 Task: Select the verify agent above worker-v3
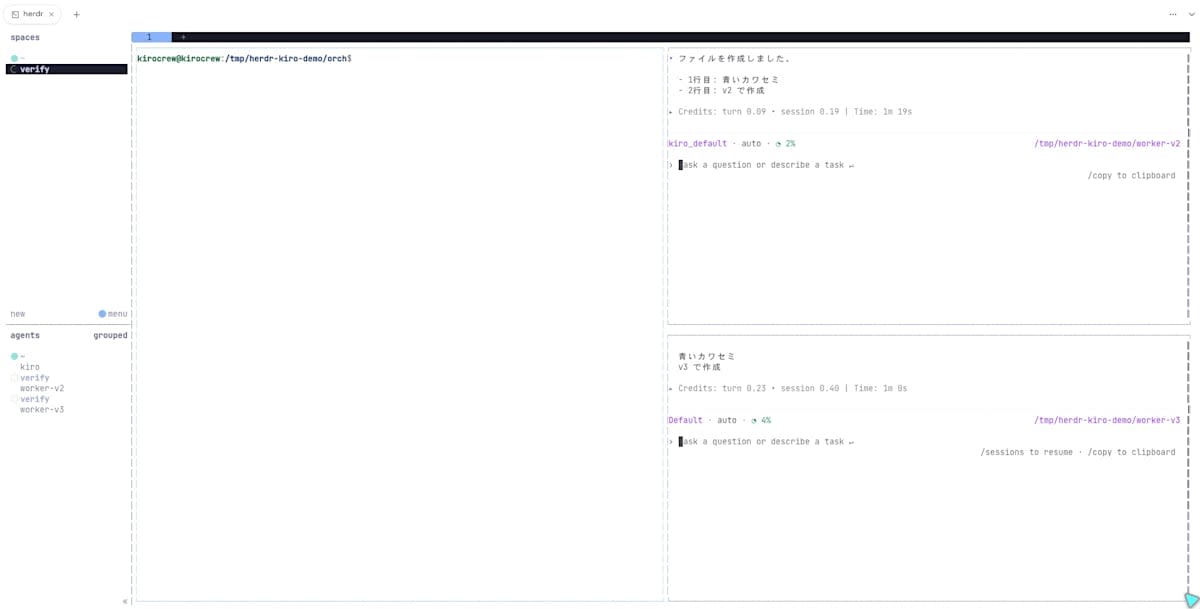(x=34, y=399)
